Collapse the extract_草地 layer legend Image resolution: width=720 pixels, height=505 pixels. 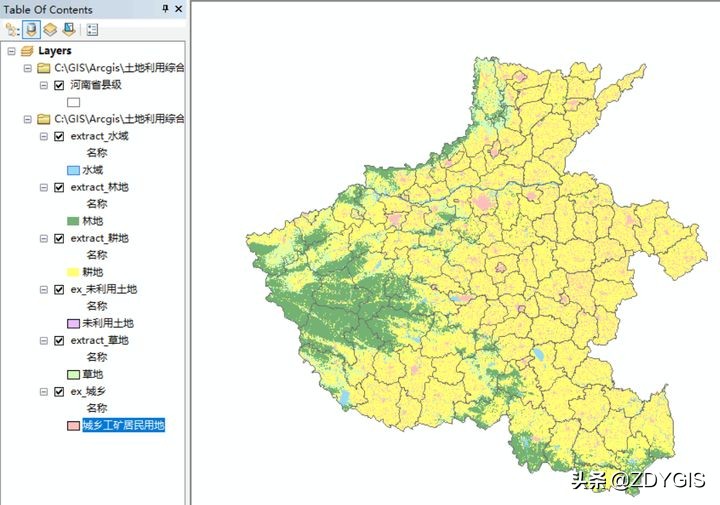click(44, 341)
